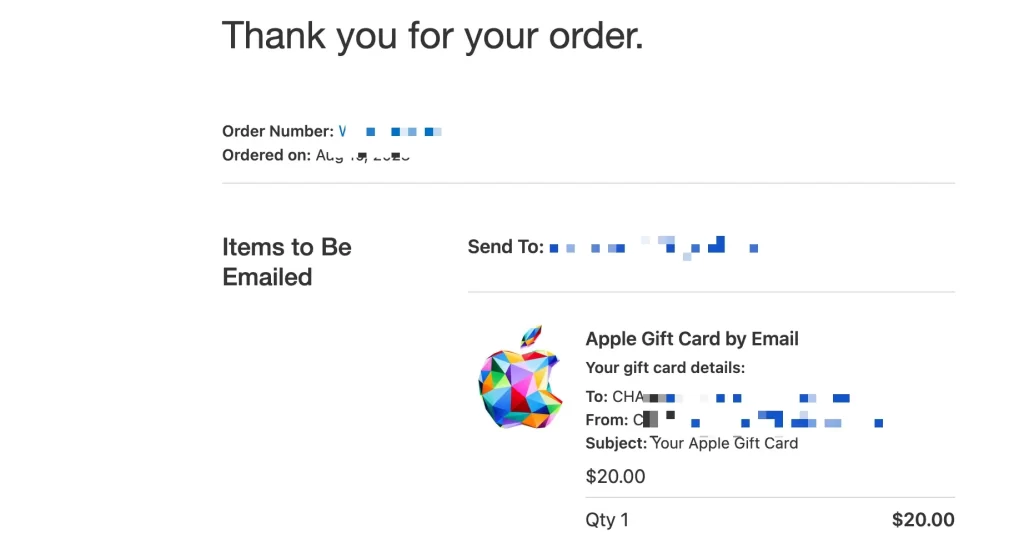Click the "From:" label in gift card details
This screenshot has height=544, width=1024.
tap(607, 420)
